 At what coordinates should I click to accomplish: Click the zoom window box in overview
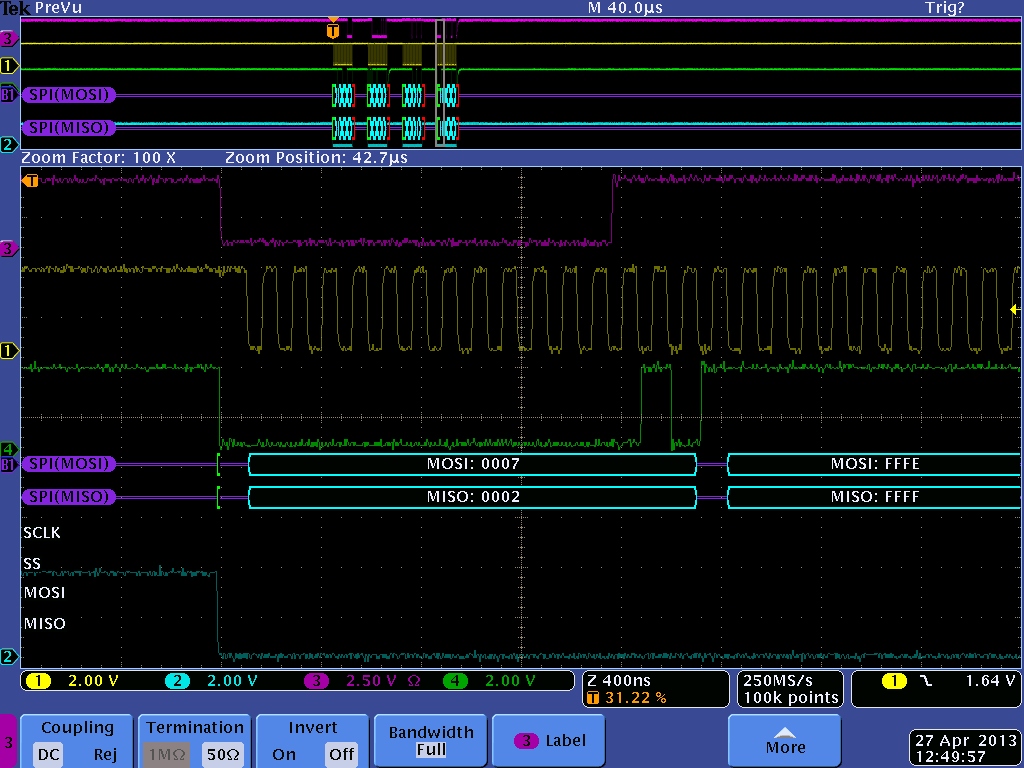click(x=440, y=80)
